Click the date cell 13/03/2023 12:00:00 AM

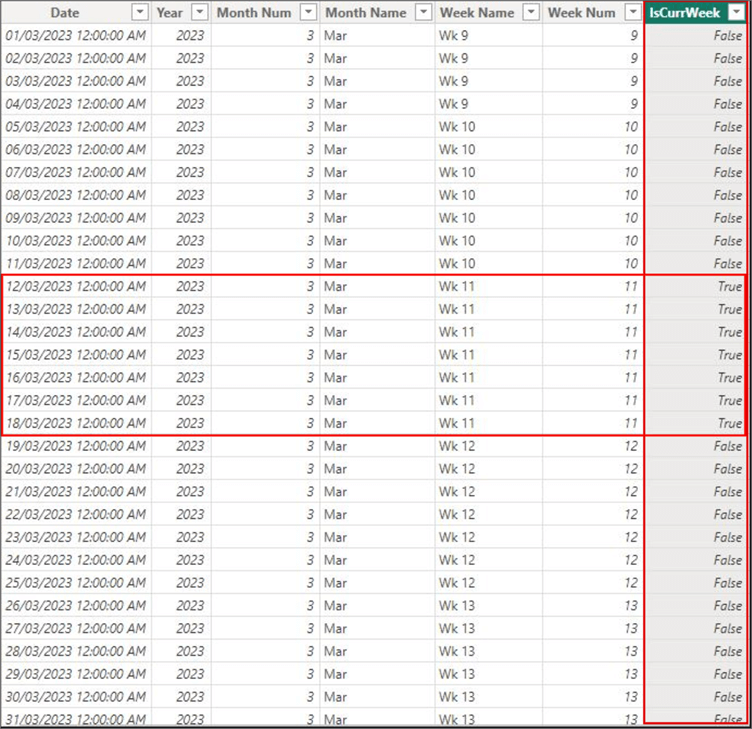tap(76, 309)
